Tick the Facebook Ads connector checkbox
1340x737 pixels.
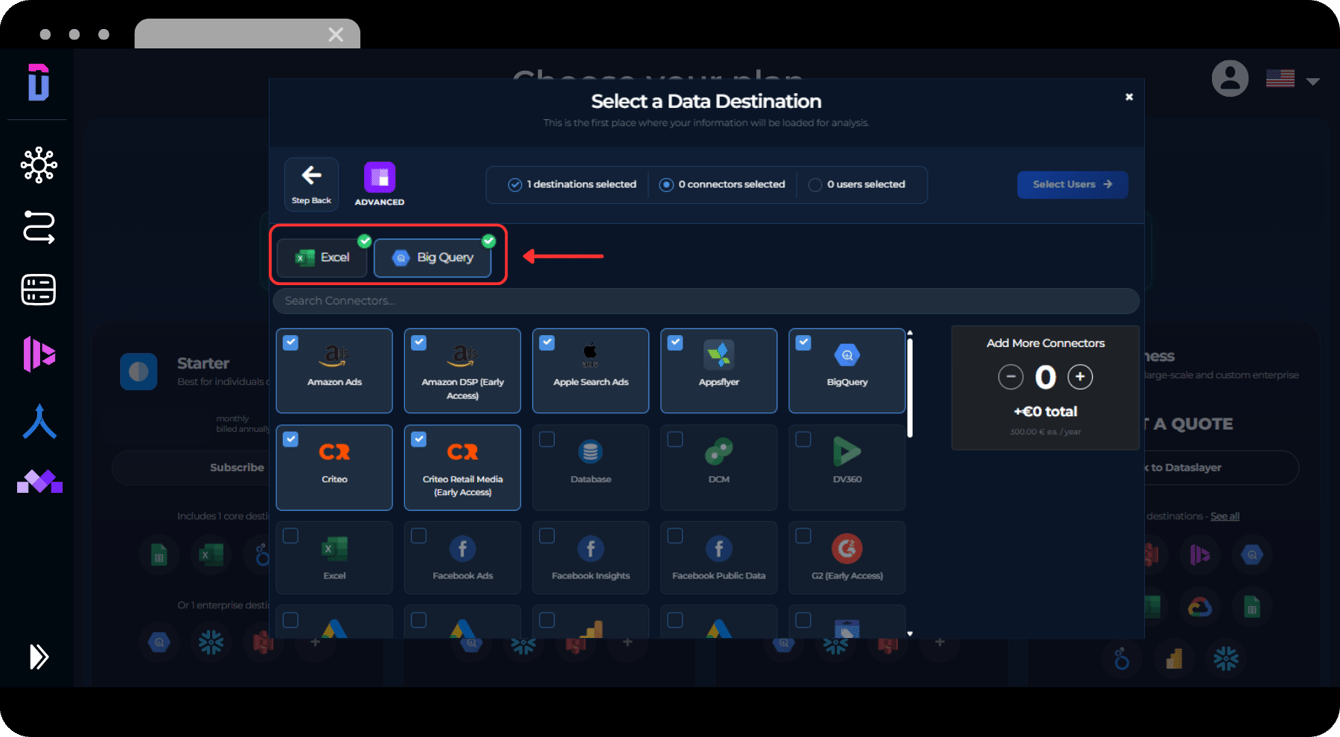419,536
